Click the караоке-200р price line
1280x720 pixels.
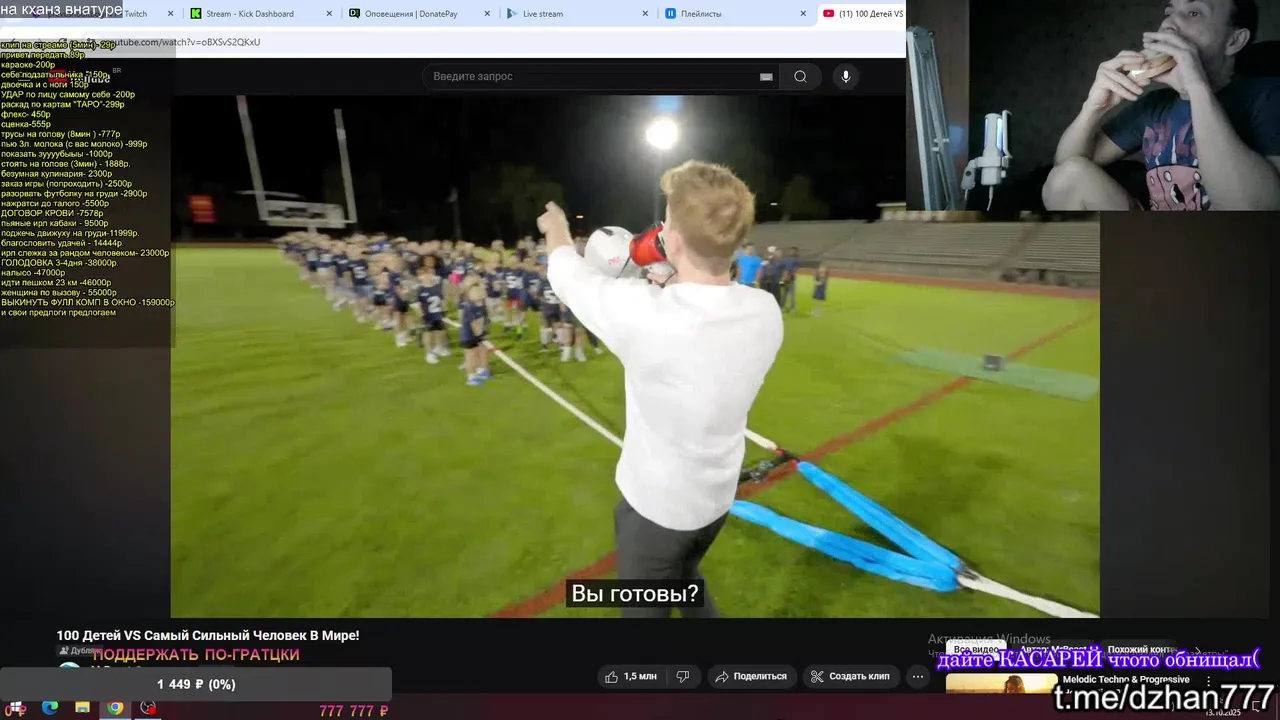pyautogui.click(x=28, y=65)
